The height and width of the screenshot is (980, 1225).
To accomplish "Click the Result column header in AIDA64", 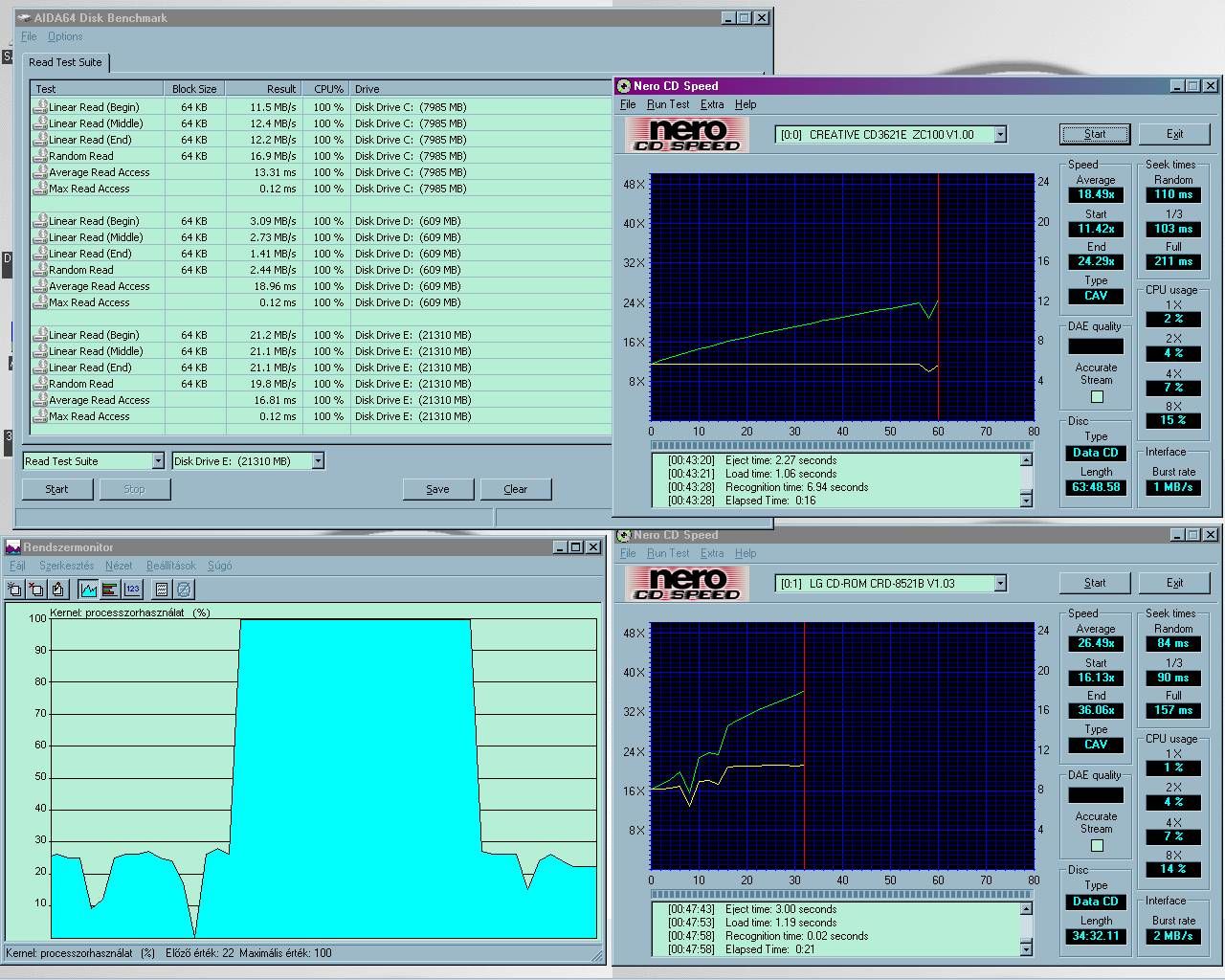I will pos(263,89).
